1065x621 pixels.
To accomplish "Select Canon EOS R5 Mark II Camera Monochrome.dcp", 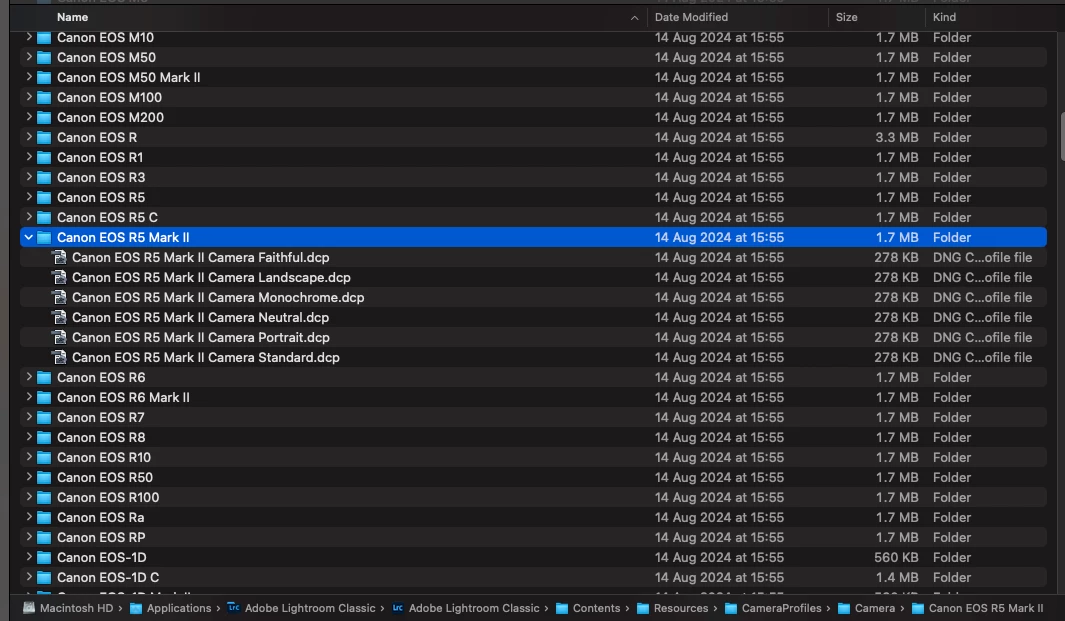I will tap(218, 298).
